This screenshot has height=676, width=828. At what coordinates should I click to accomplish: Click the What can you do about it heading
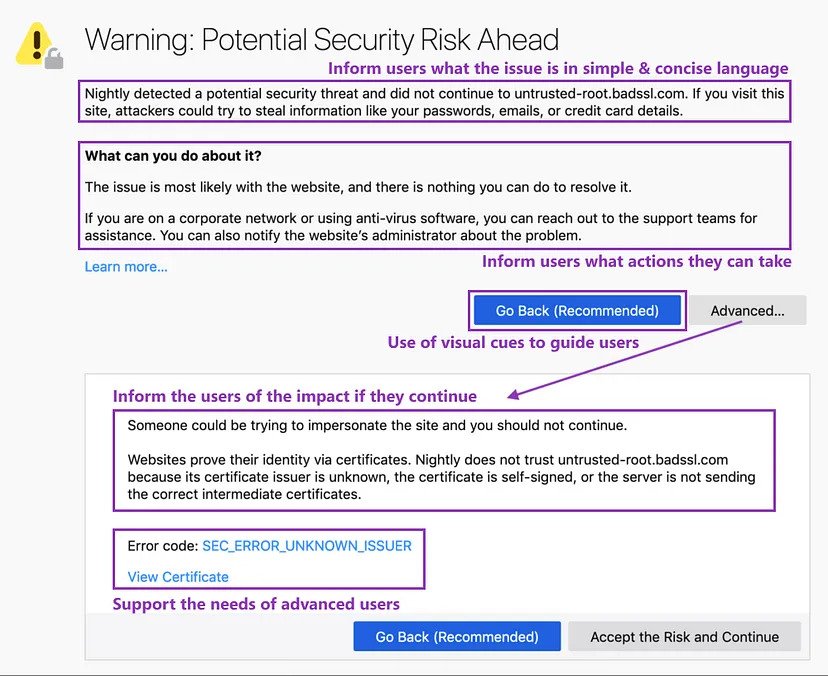(173, 156)
